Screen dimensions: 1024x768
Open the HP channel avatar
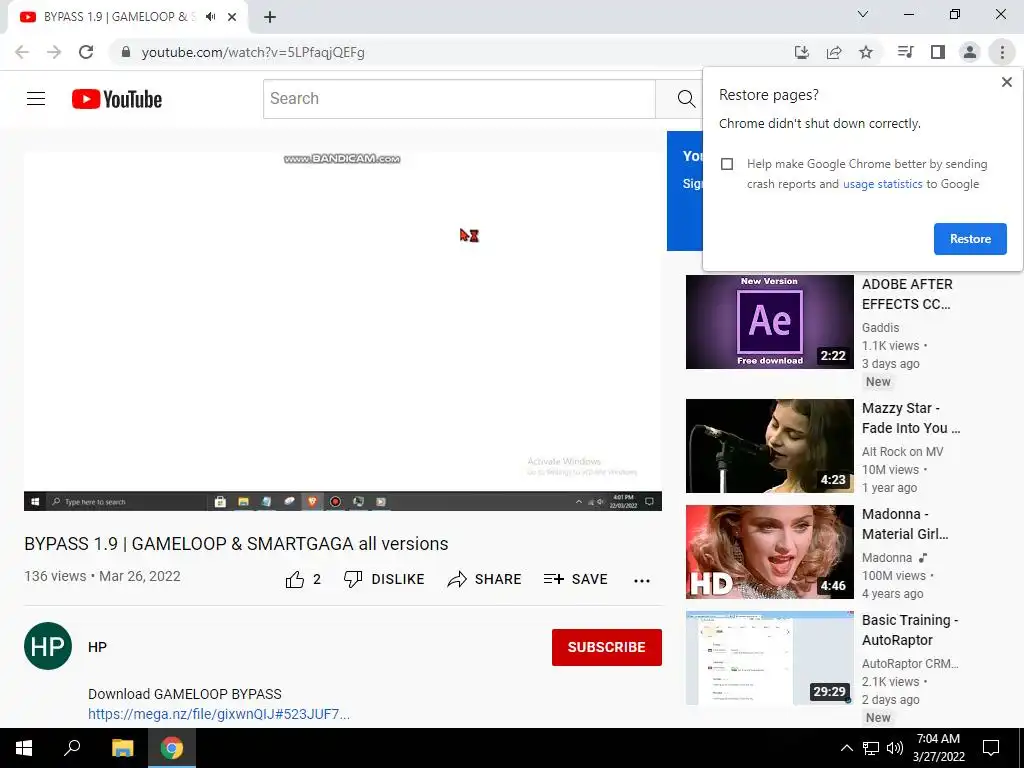(x=48, y=647)
